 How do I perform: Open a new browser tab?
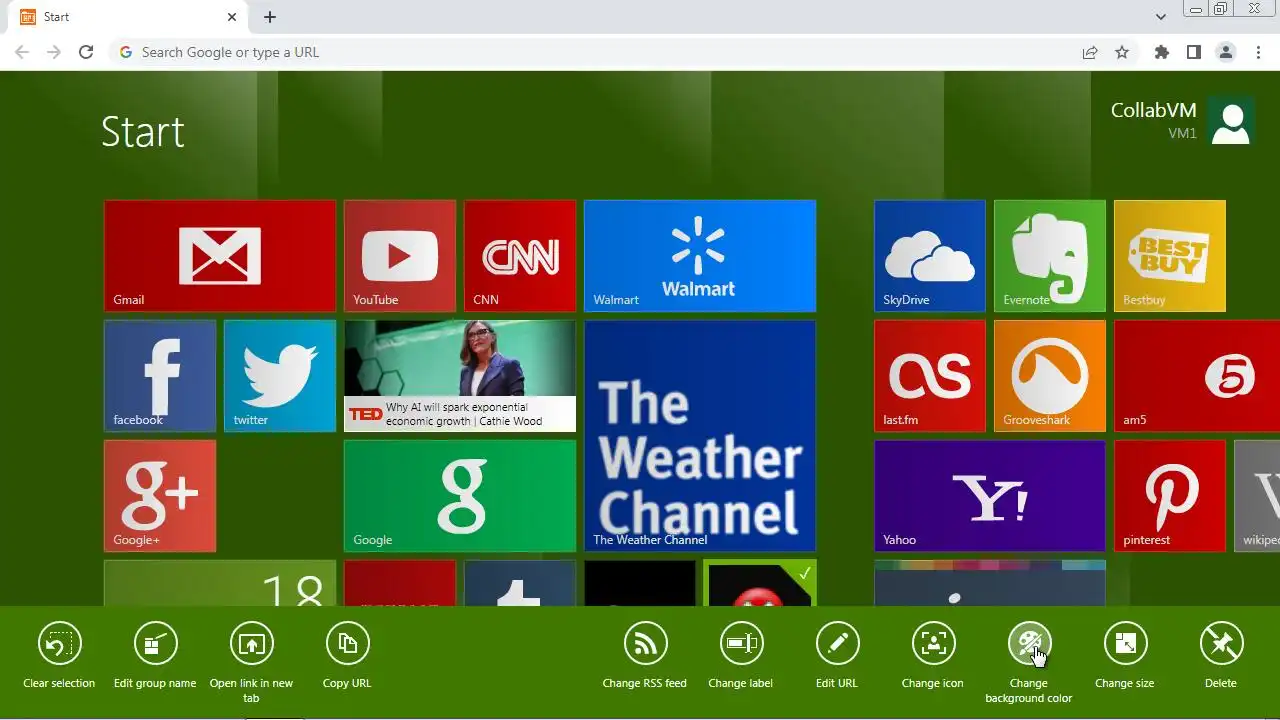270,17
